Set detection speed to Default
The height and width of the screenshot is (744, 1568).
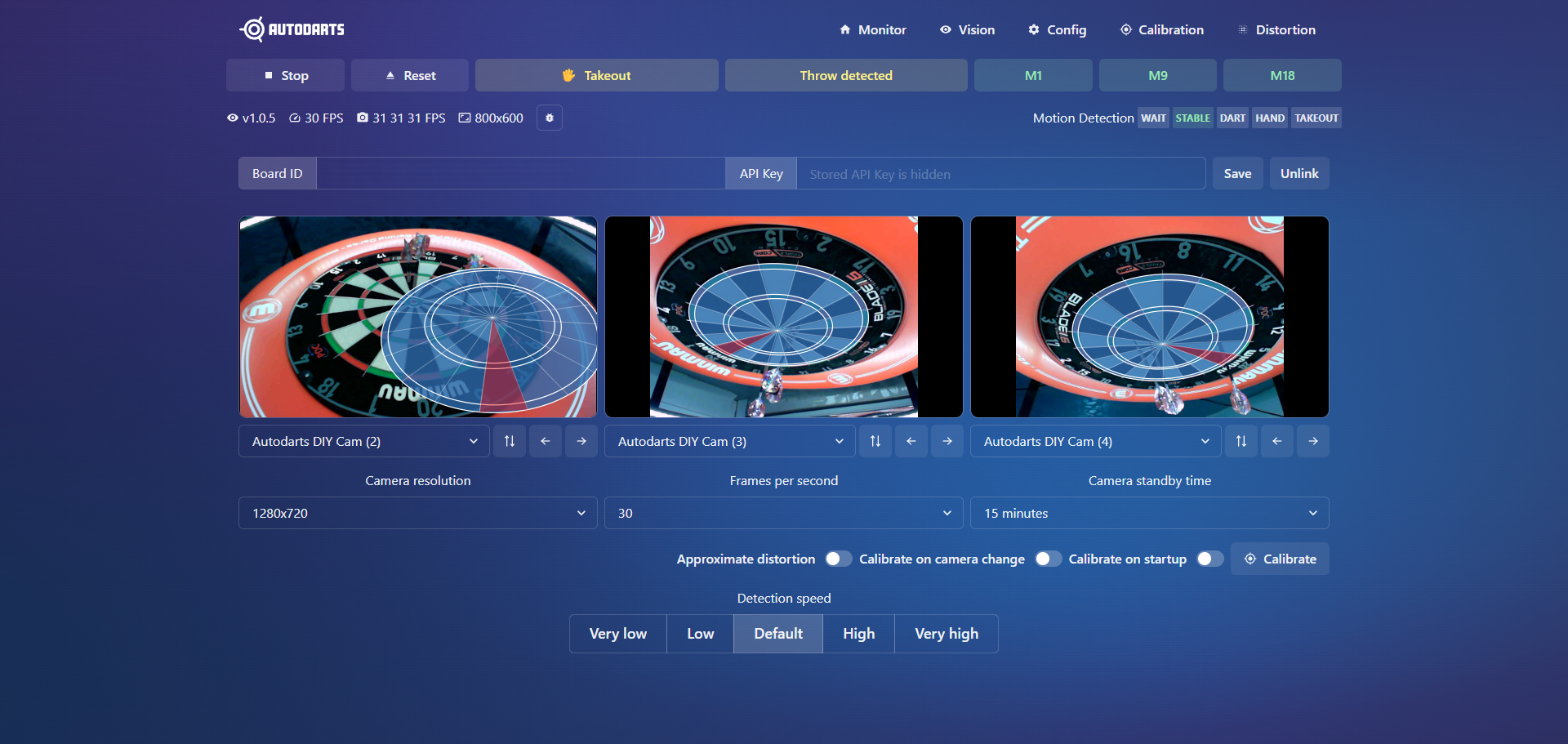coord(778,634)
